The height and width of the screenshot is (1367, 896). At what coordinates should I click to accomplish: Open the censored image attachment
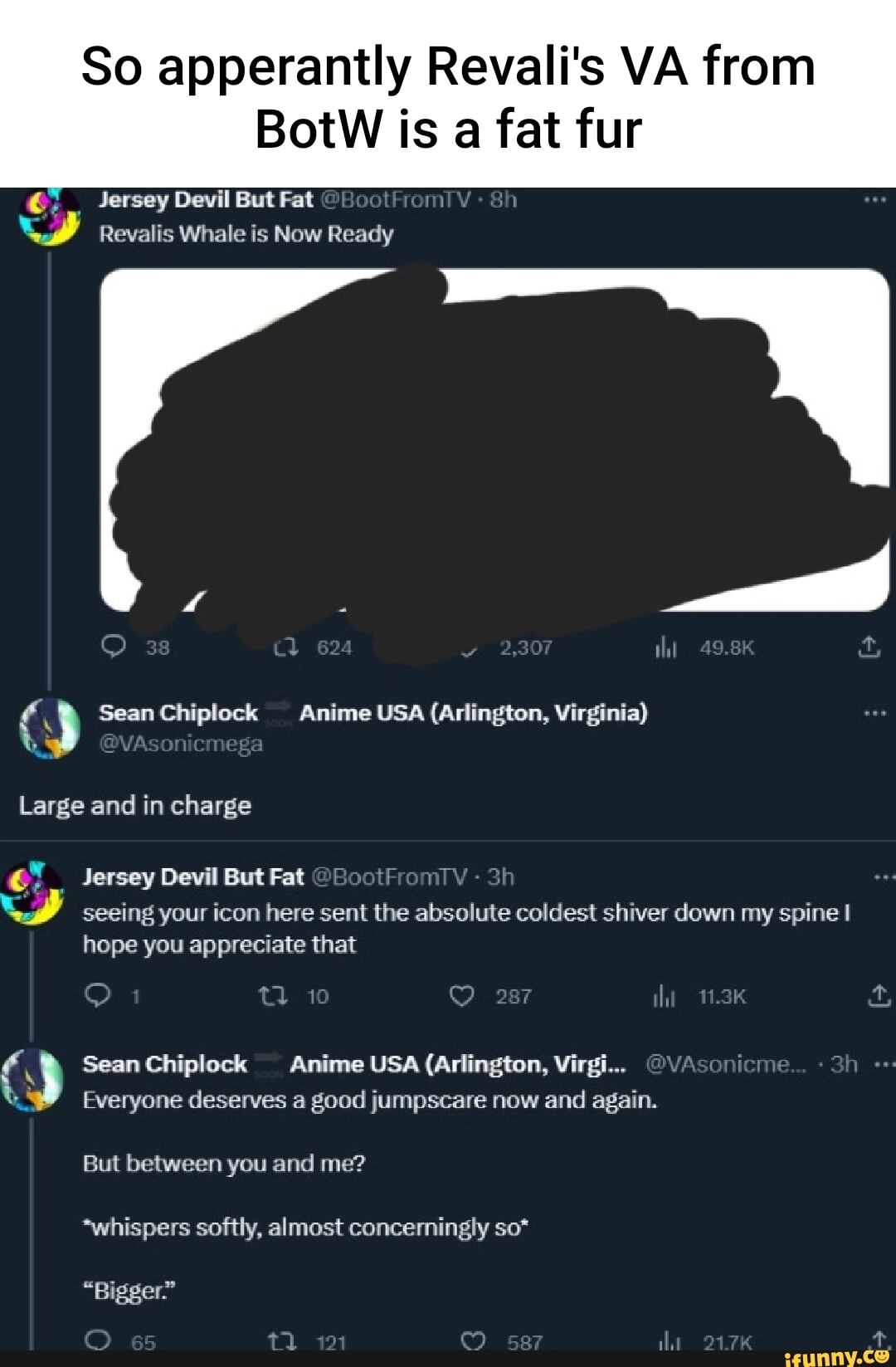(494, 440)
